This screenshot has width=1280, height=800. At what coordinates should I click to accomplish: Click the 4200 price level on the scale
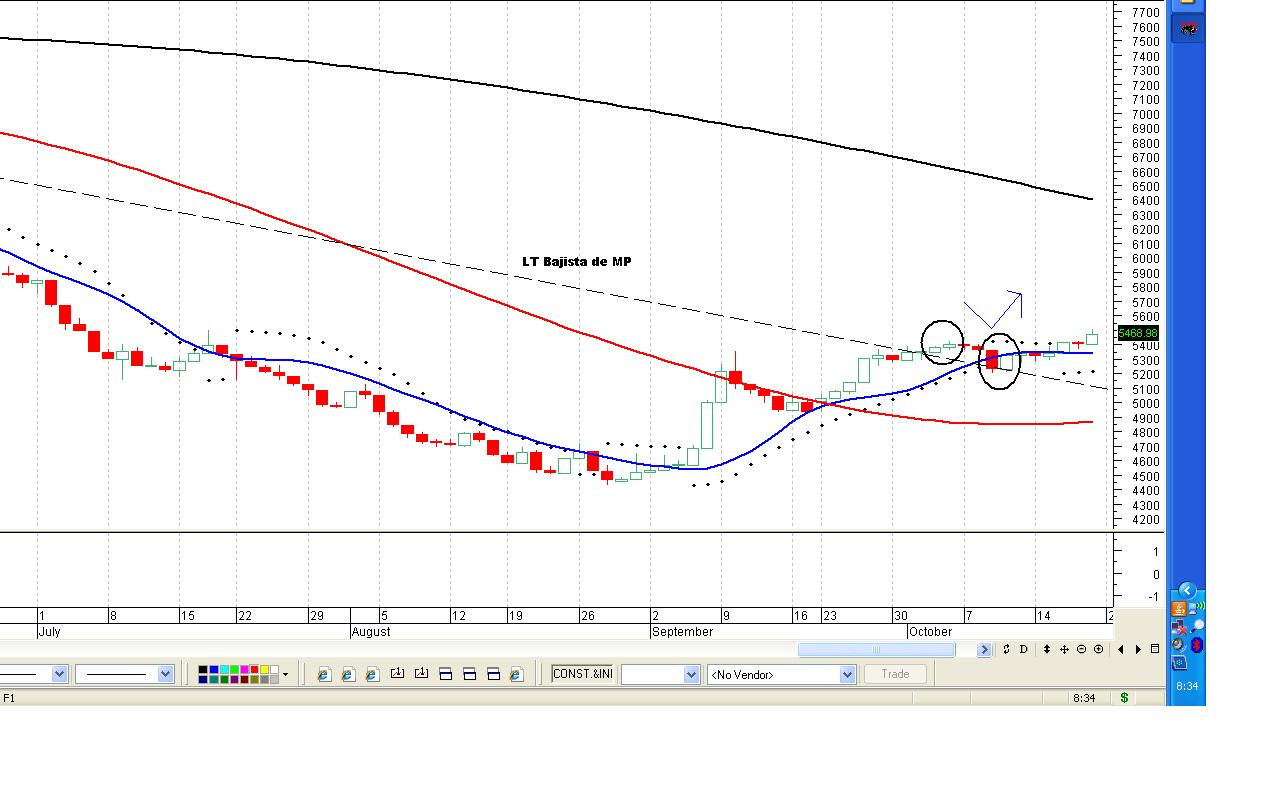point(1146,520)
